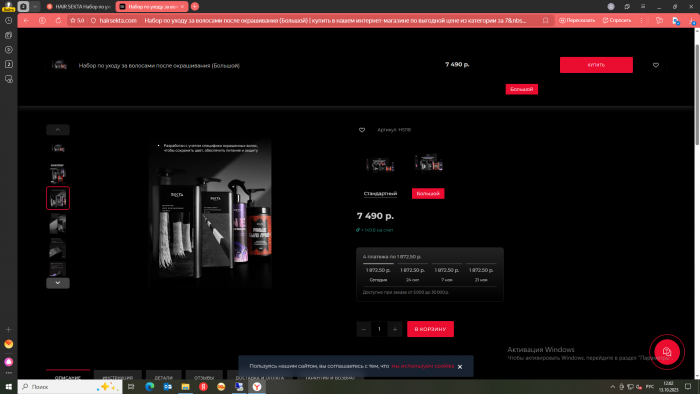The height and width of the screenshot is (394, 700).
Task: Launch Microsoft Edge from the taskbar
Action: pos(150,387)
